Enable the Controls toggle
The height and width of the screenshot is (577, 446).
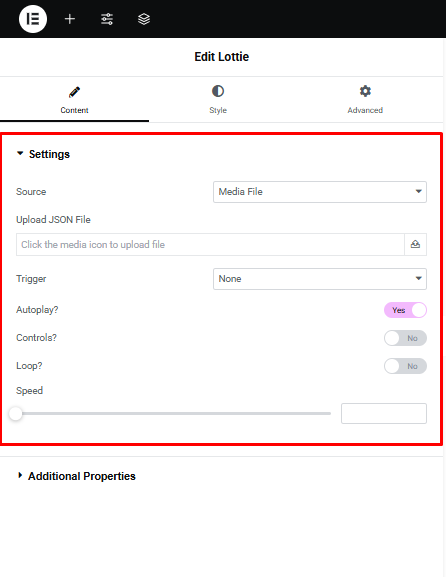[405, 338]
